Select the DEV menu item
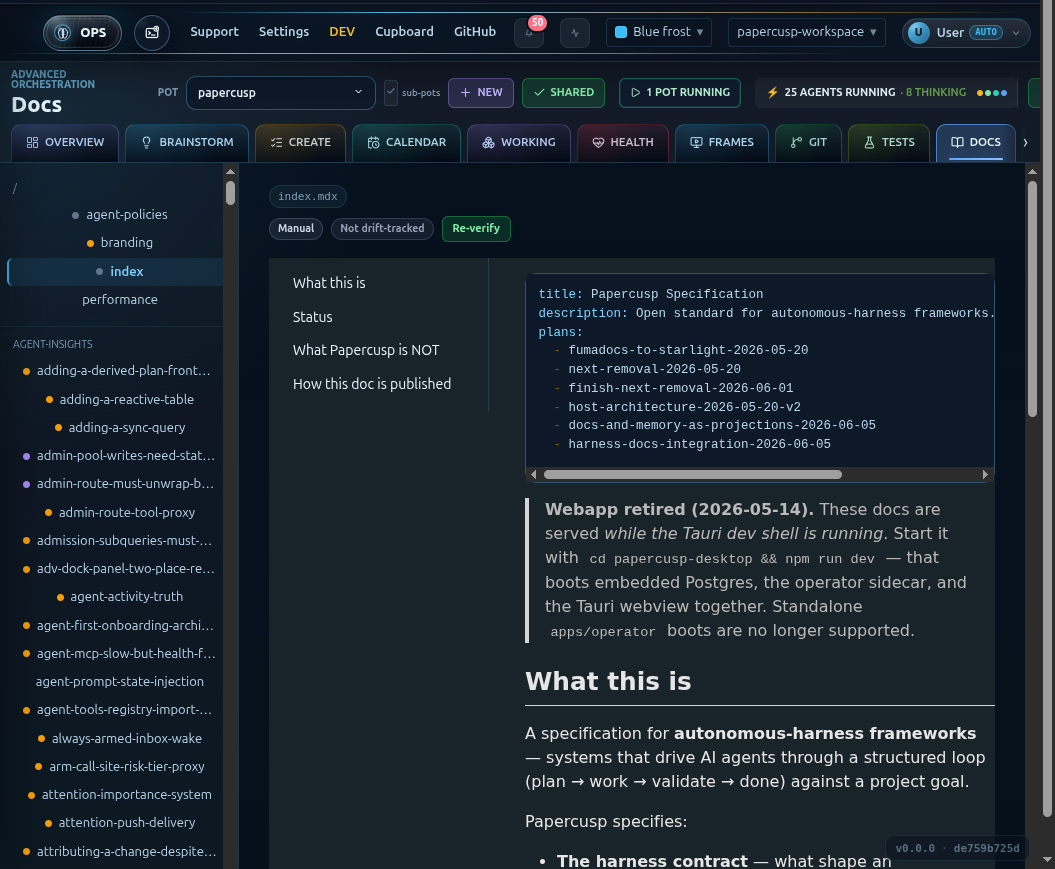The height and width of the screenshot is (869, 1055). click(342, 32)
